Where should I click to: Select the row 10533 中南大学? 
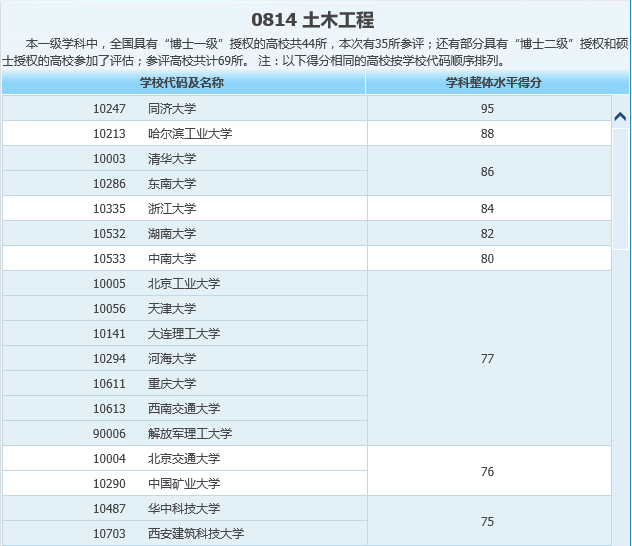pyautogui.click(x=185, y=258)
